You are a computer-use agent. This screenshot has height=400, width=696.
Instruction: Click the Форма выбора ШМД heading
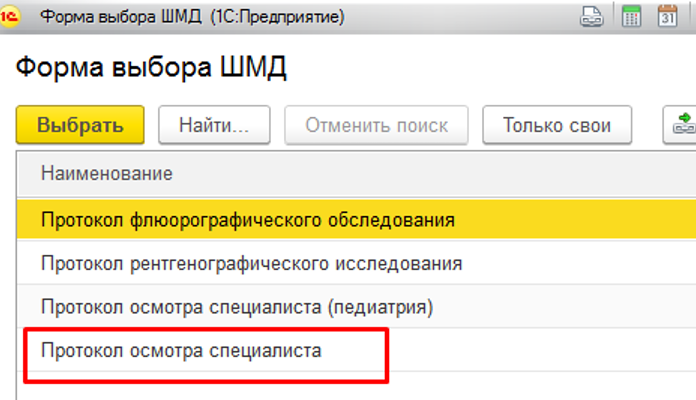pos(151,68)
